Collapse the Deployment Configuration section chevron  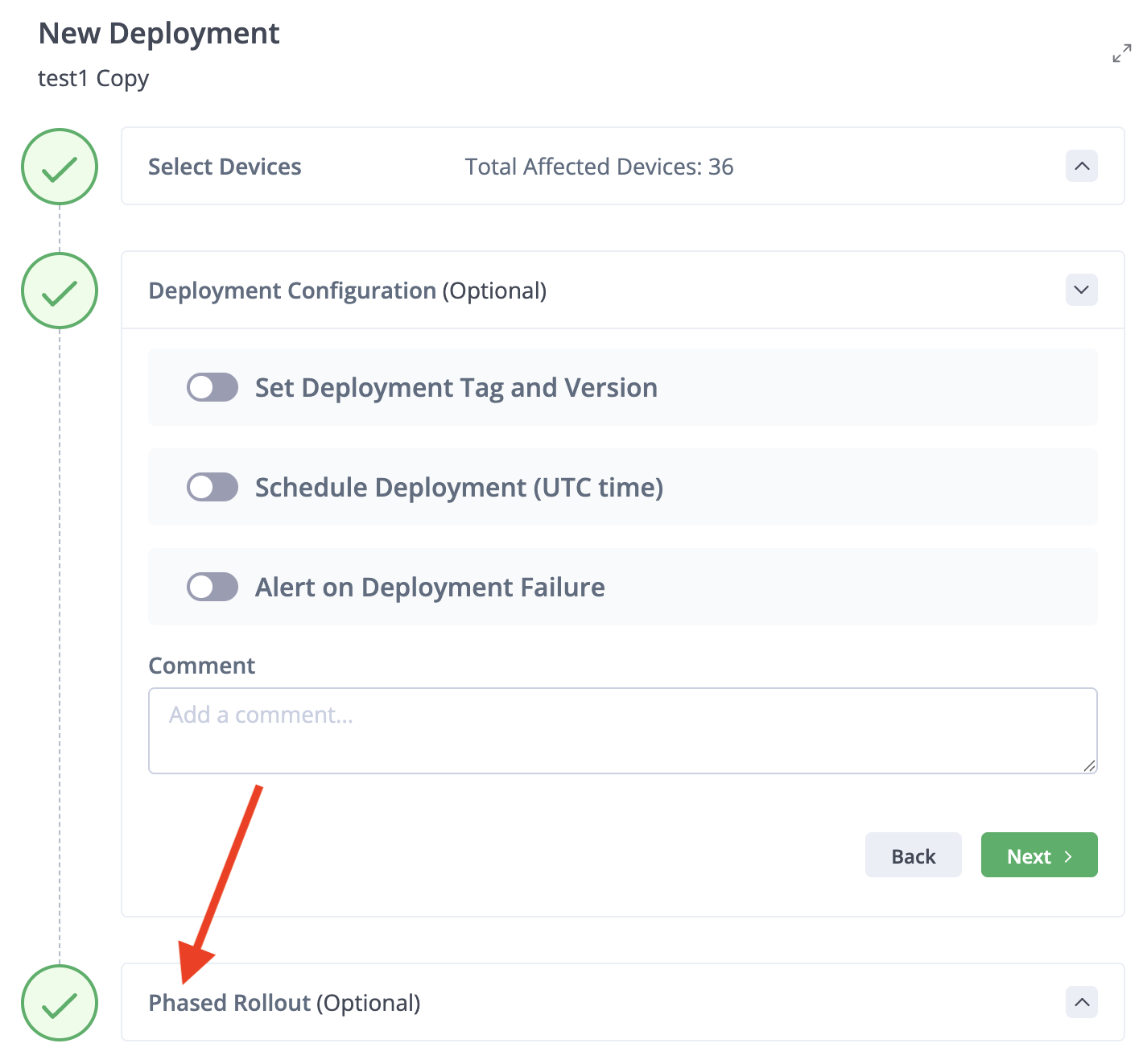click(1082, 290)
